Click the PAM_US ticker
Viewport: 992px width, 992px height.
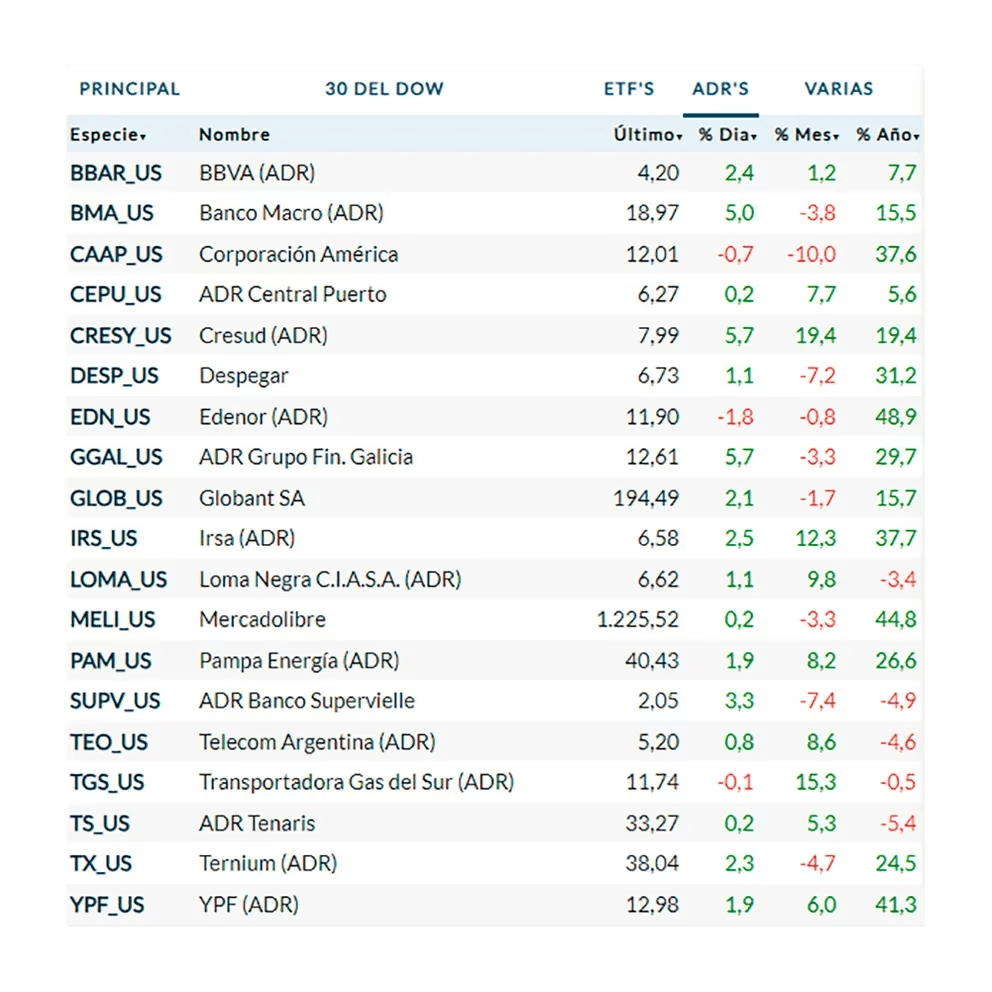click(111, 661)
